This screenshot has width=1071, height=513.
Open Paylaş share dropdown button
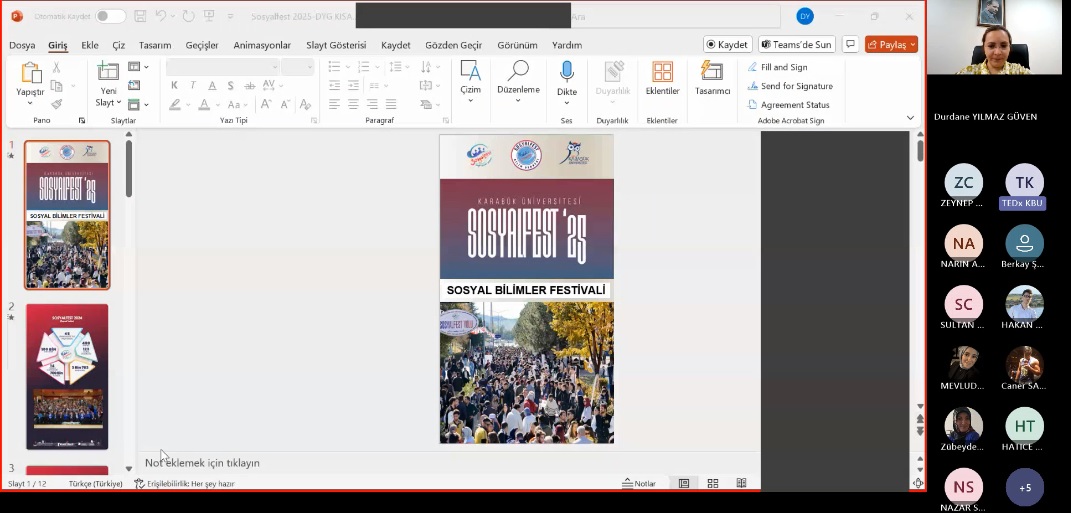891,44
